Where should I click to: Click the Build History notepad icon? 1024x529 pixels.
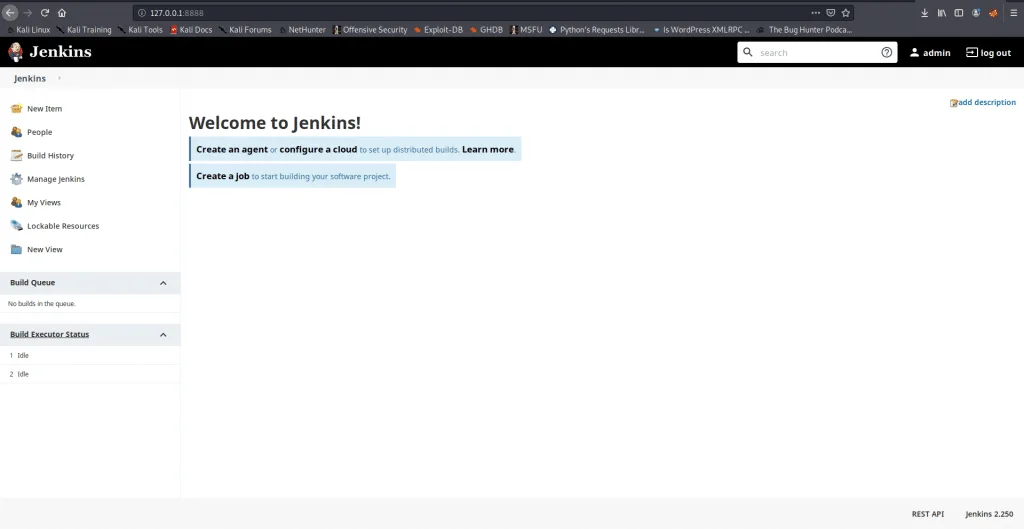tap(16, 155)
